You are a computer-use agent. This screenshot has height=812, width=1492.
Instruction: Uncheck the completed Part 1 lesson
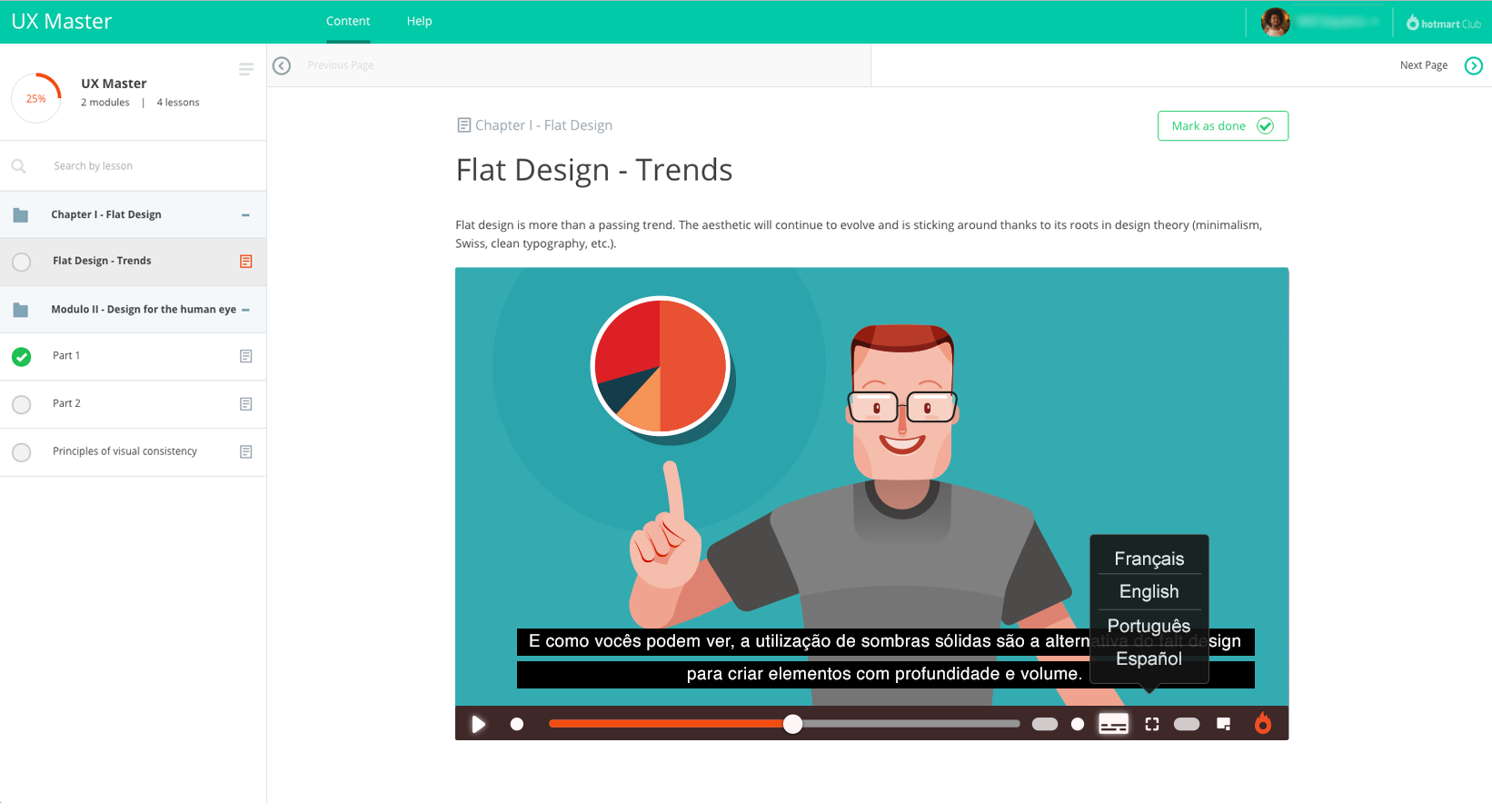(x=22, y=357)
